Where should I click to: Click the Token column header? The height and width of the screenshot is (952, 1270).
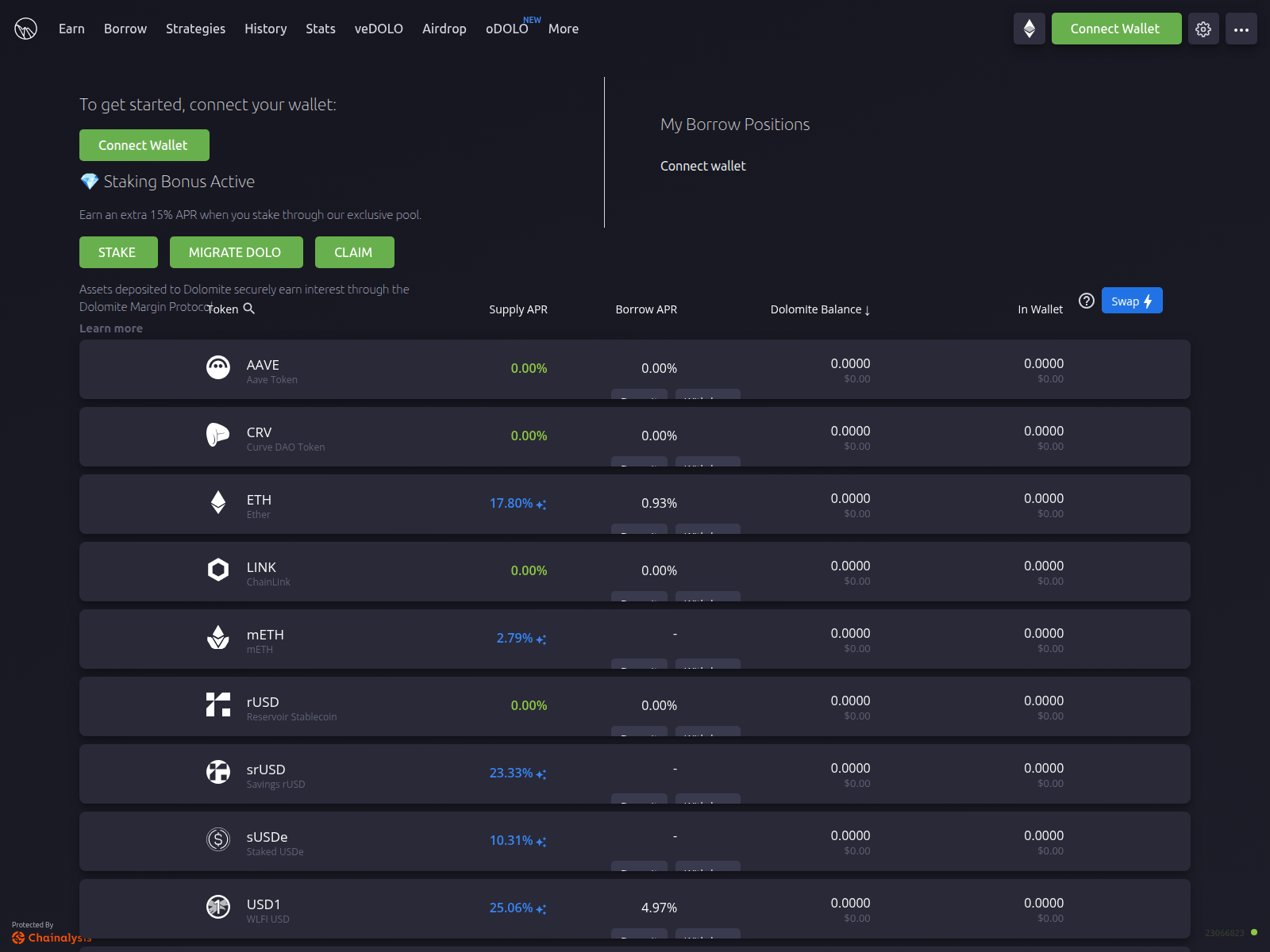tap(223, 309)
